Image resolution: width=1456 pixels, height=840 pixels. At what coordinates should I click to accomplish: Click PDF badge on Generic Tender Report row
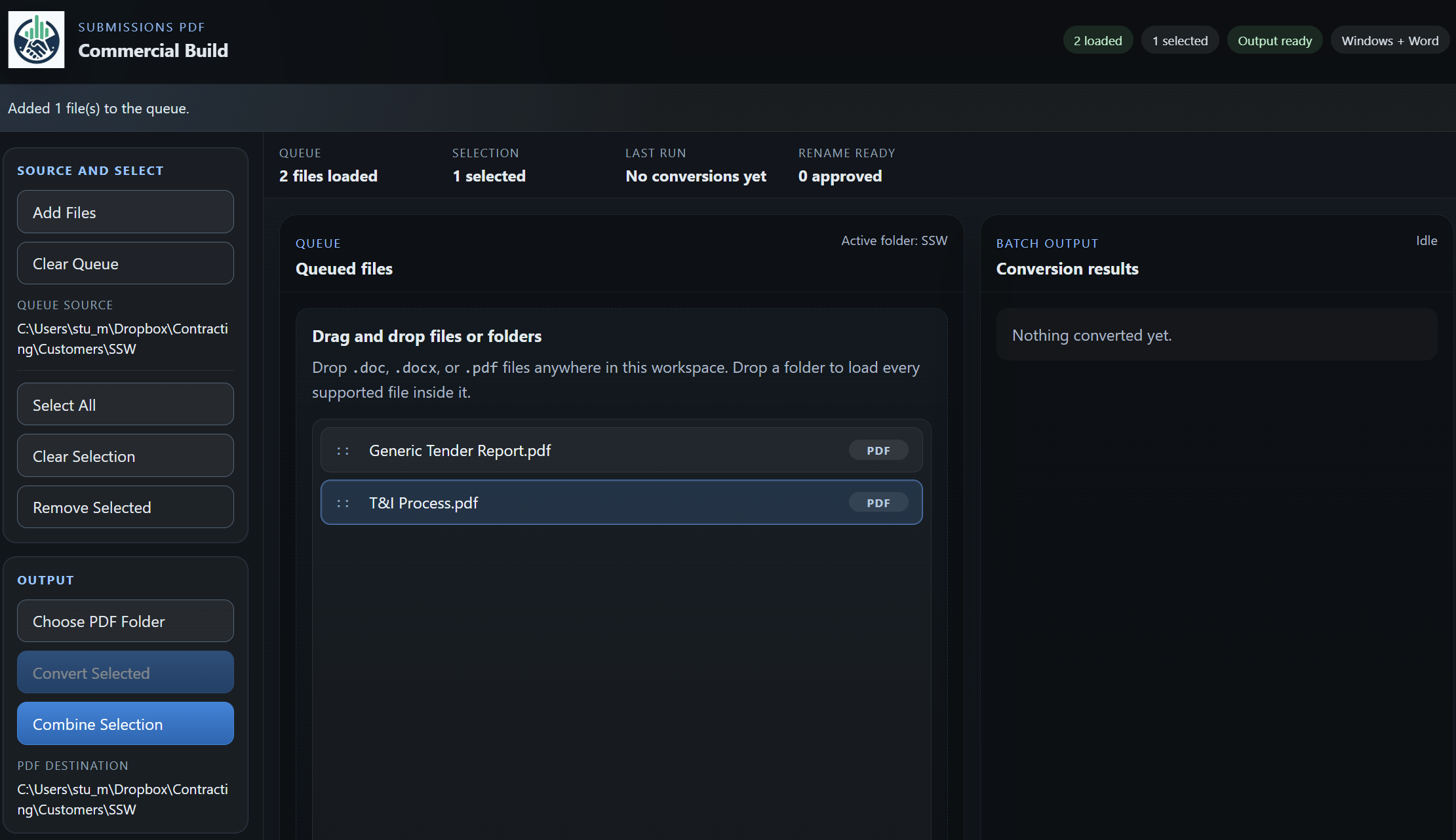point(878,451)
